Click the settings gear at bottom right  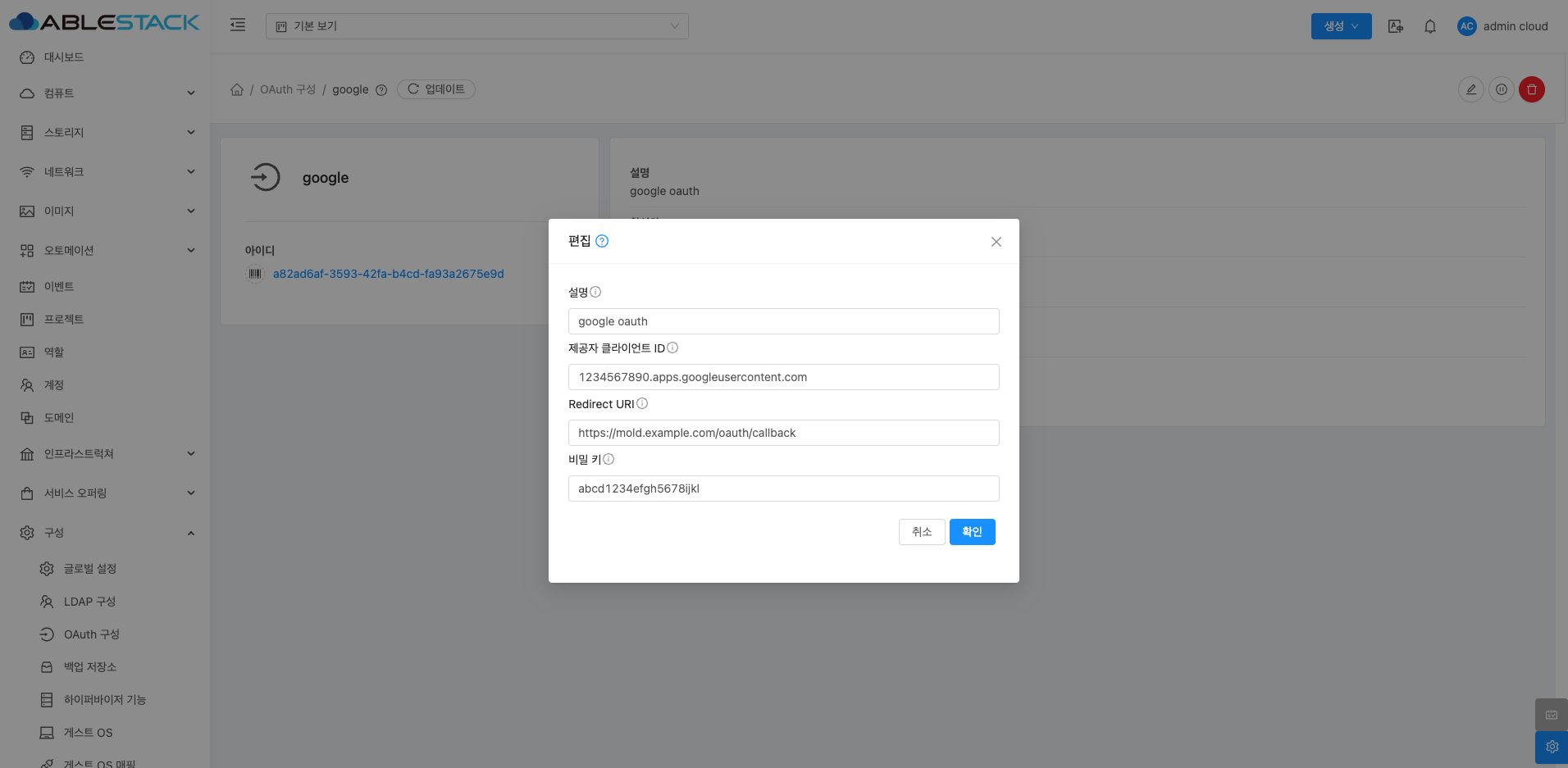[x=1551, y=747]
